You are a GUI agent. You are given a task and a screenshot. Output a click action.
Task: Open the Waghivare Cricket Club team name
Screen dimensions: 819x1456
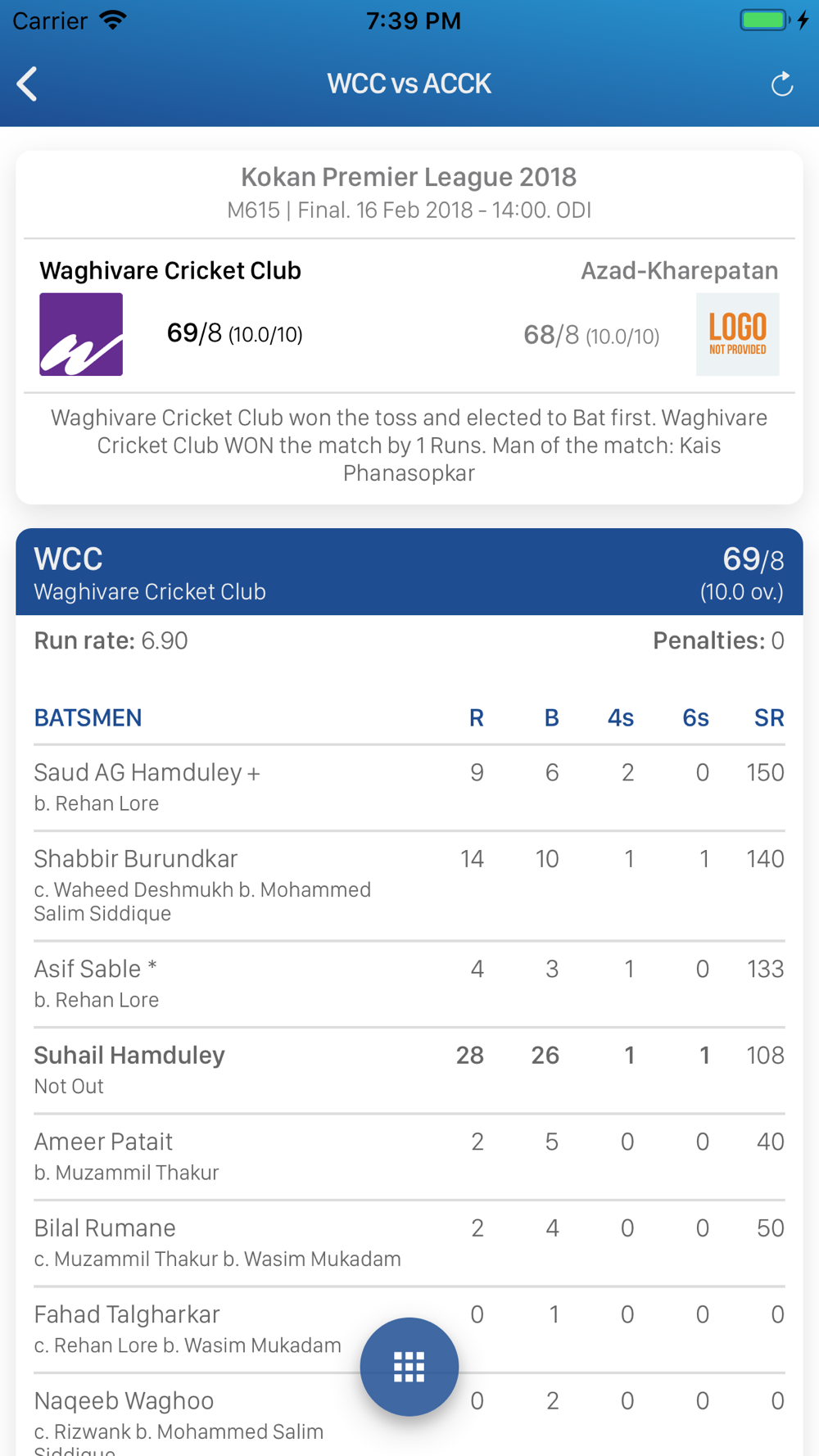170,270
